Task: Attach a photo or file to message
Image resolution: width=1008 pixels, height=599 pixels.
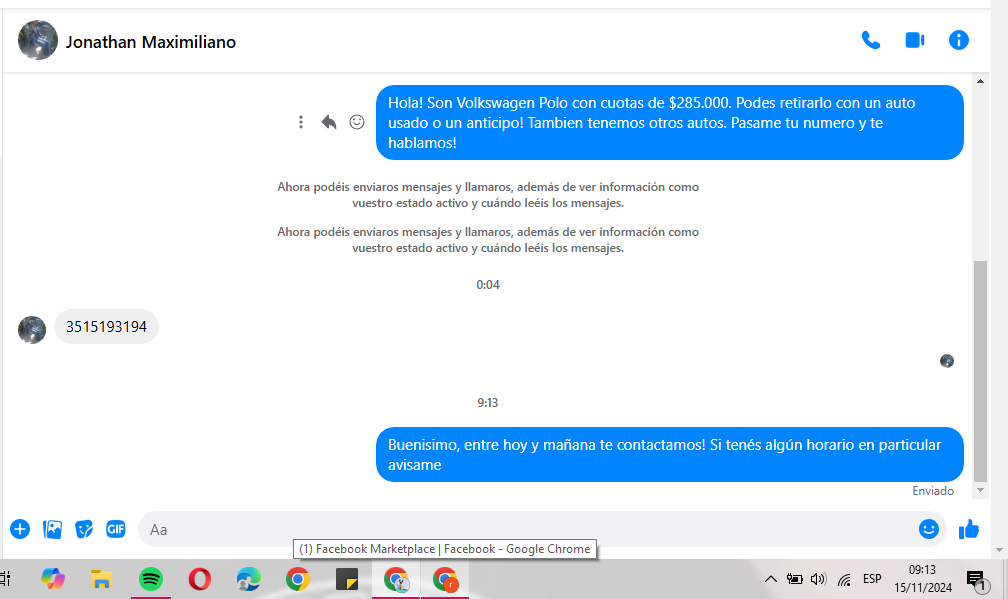Action: pyautogui.click(x=53, y=529)
